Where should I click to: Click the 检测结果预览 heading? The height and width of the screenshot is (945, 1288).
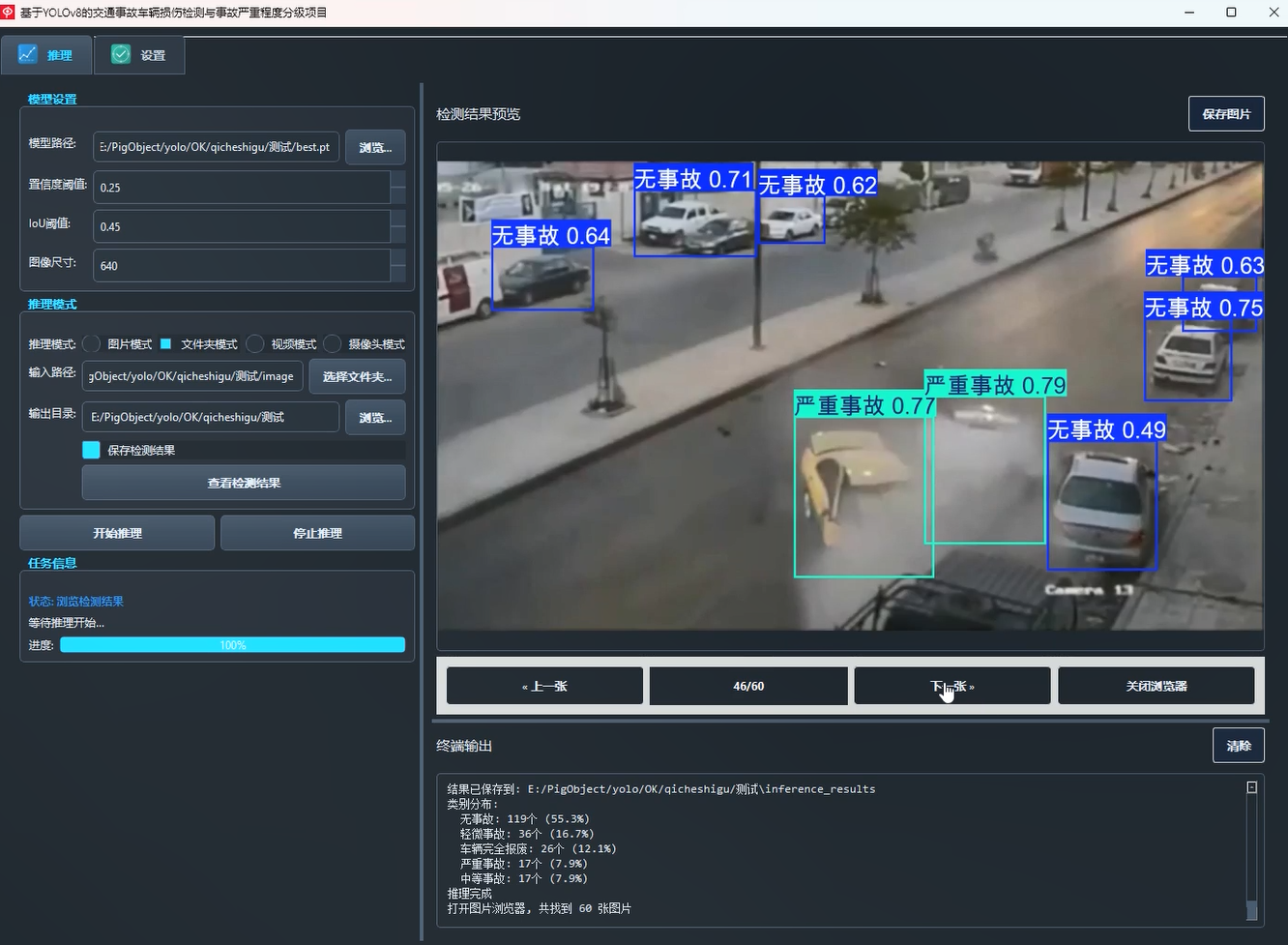point(479,114)
